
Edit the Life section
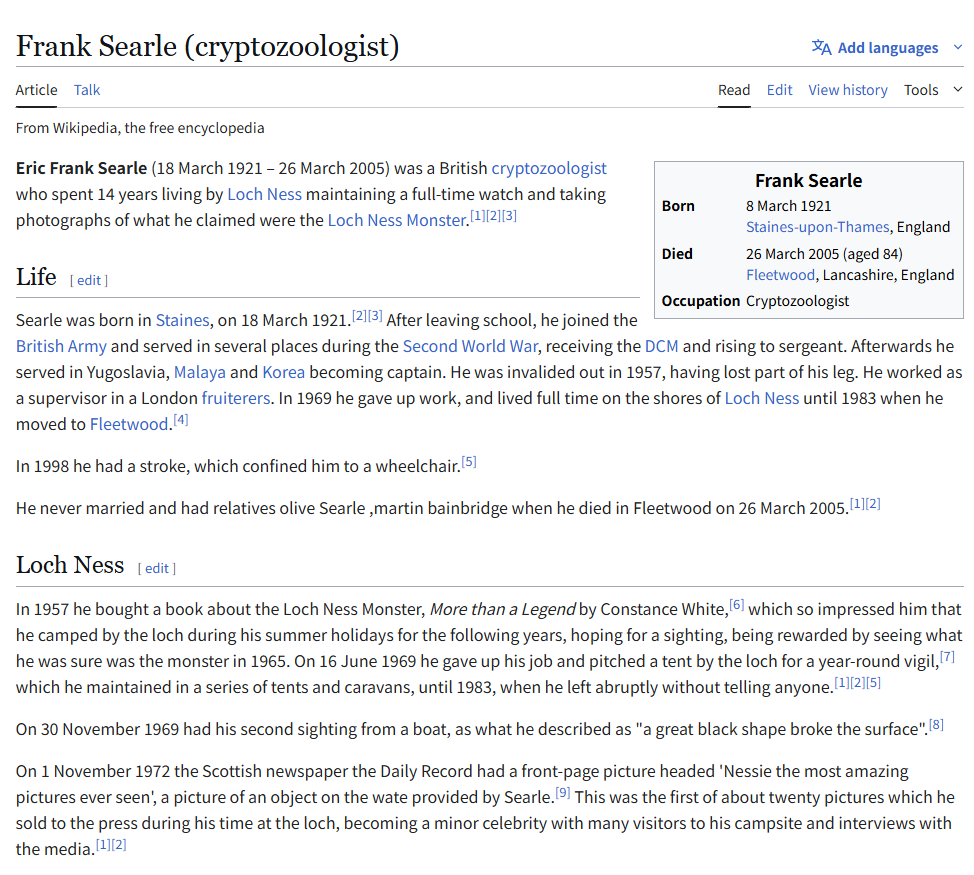(89, 280)
